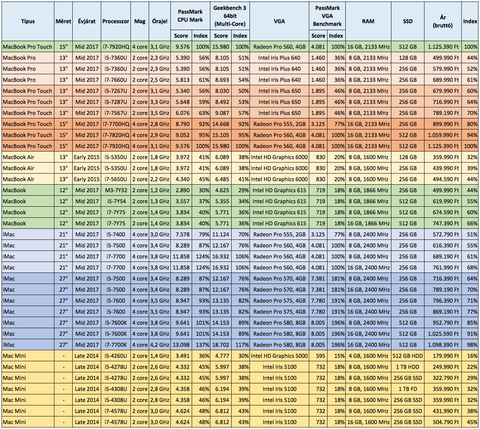Select the "PassMark VGA Benchmark" header
The width and height of the screenshot is (480, 429).
[x=328, y=16]
